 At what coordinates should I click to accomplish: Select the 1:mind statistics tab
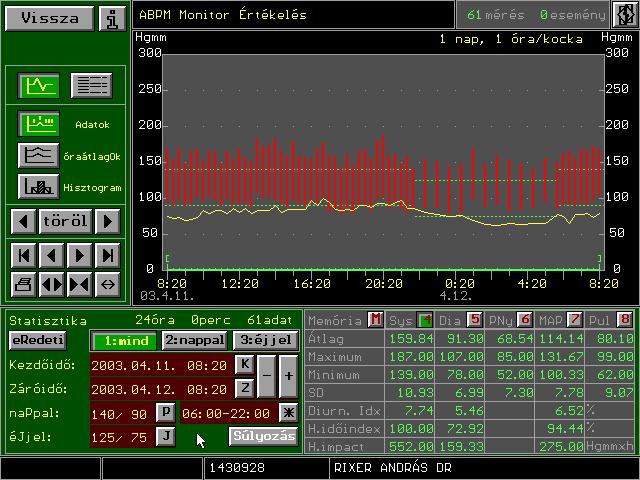coord(125,340)
